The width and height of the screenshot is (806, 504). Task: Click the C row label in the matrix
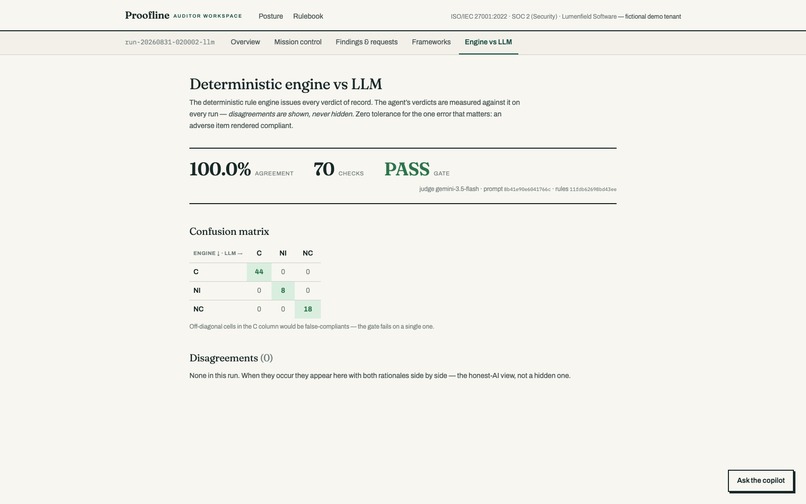[x=196, y=272]
